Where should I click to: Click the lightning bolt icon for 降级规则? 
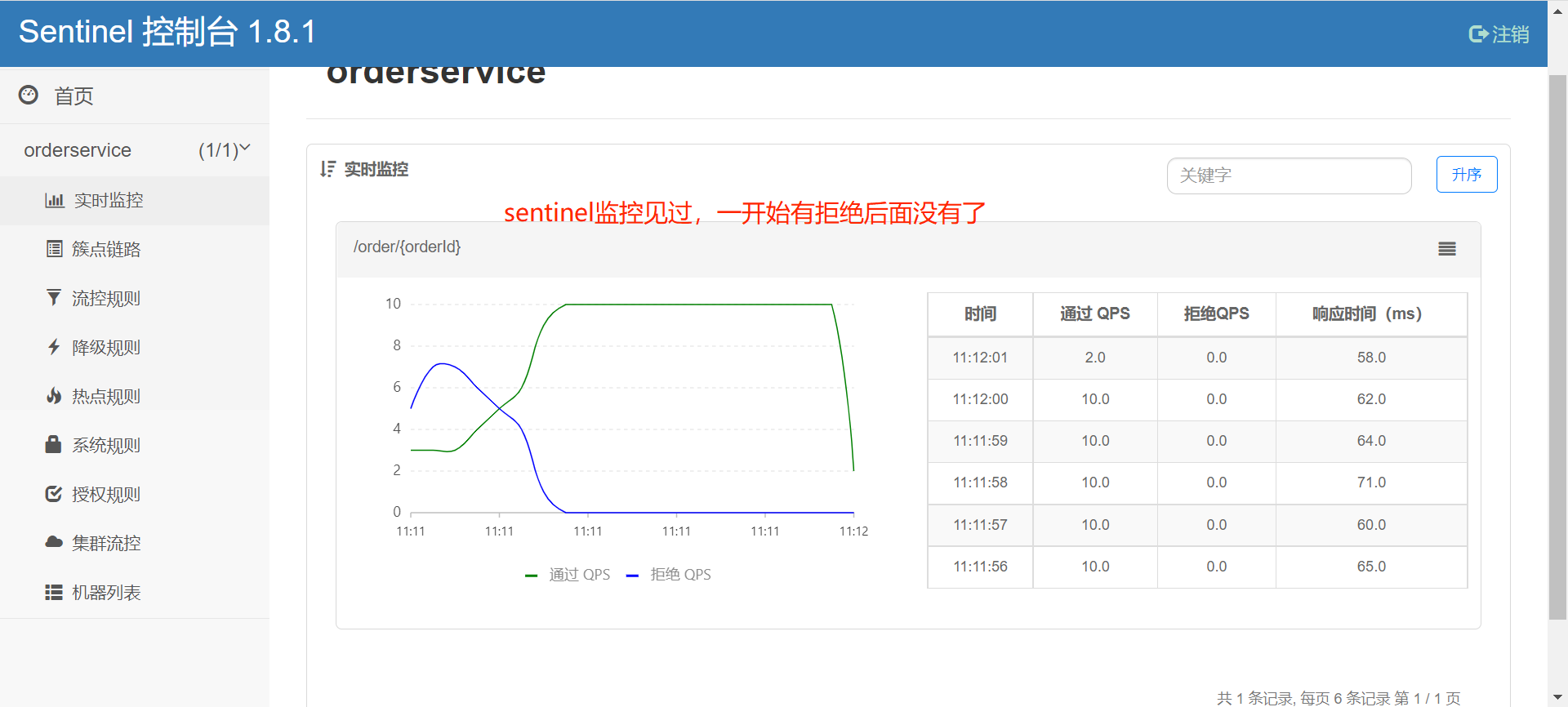point(54,347)
